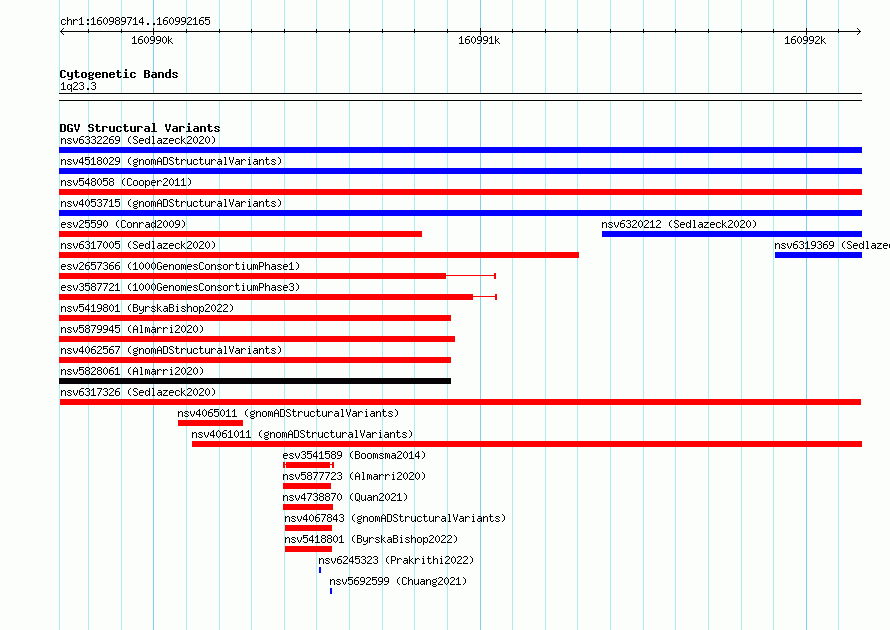Screen dimensions: 890x630
Task: Click the Cytogenetic Bands track title
Action: pyautogui.click(x=119, y=74)
